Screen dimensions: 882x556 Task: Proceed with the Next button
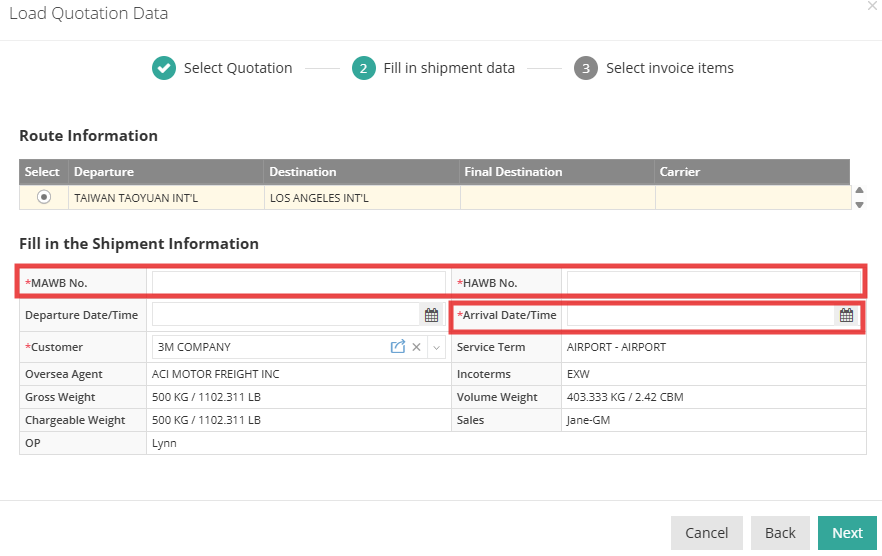click(847, 533)
